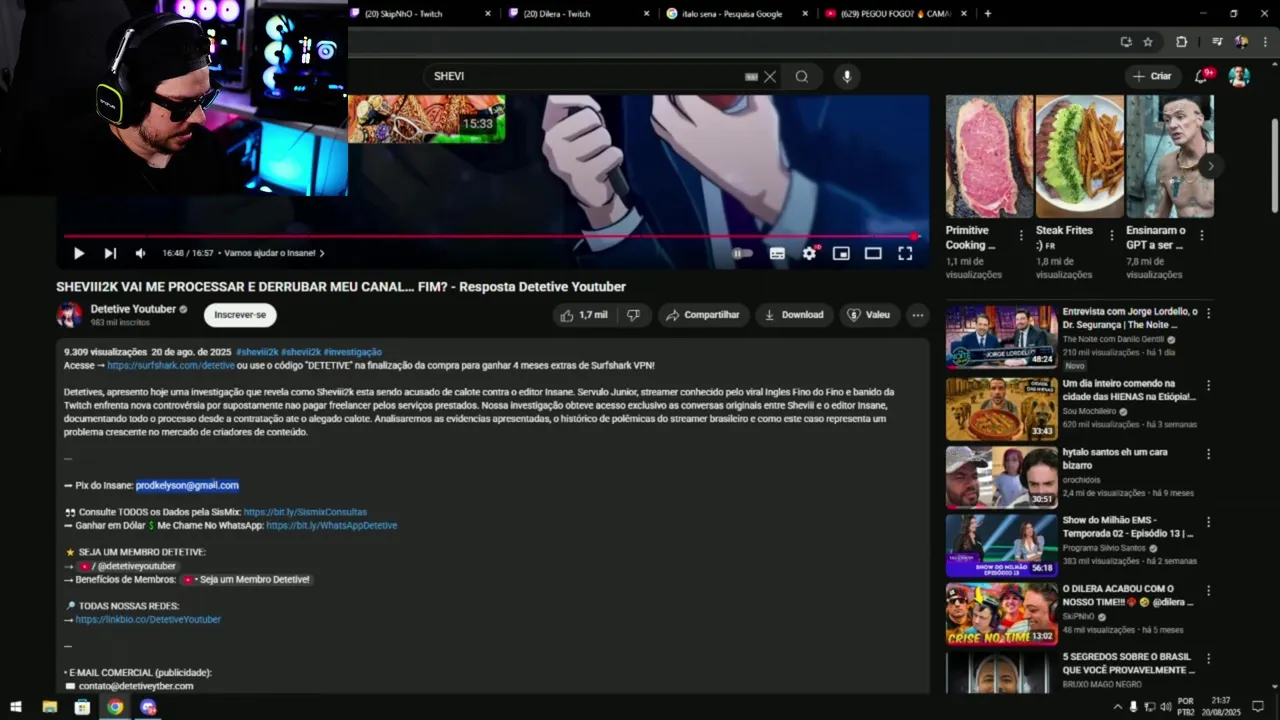Toggle subtitles in the player
Image resolution: width=1280 pixels, height=720 pixels.
click(777, 254)
